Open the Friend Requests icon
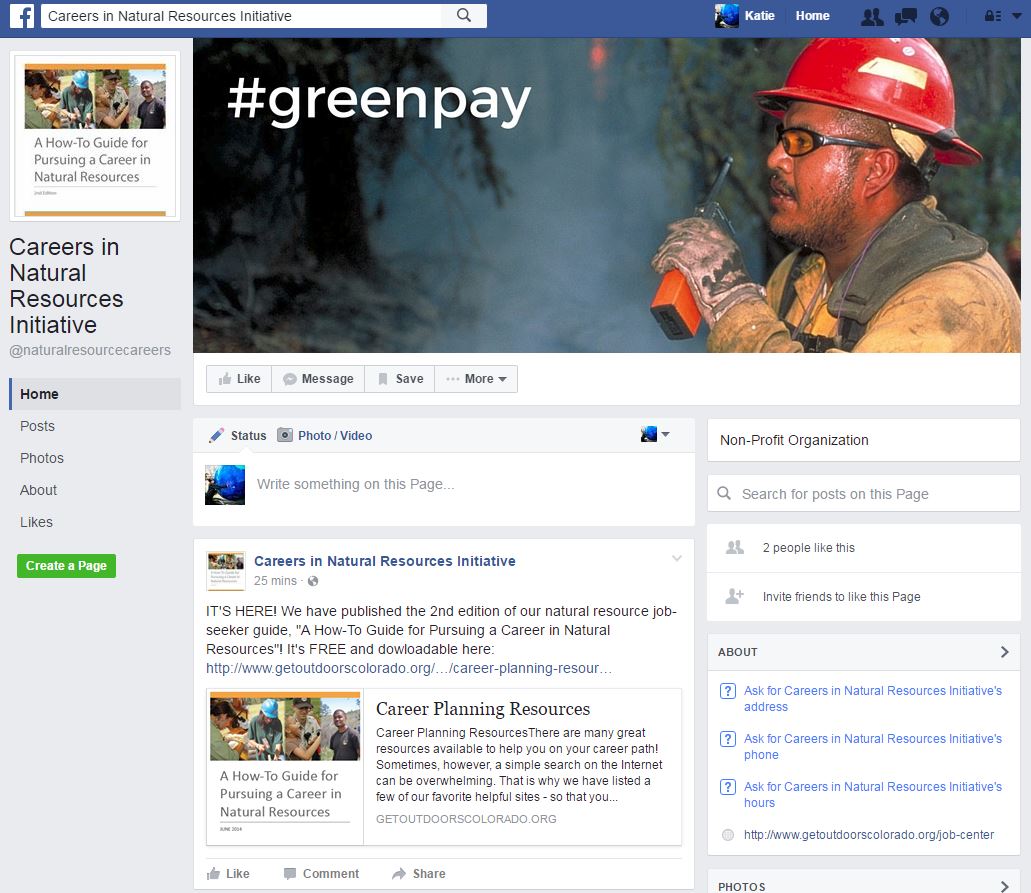 pyautogui.click(x=872, y=15)
